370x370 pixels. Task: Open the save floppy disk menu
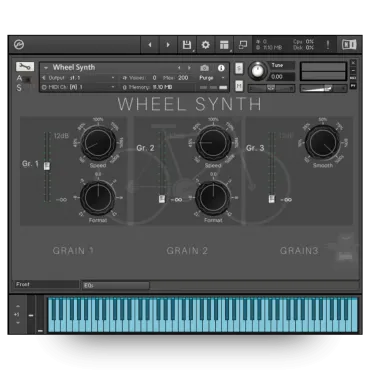coord(187,45)
